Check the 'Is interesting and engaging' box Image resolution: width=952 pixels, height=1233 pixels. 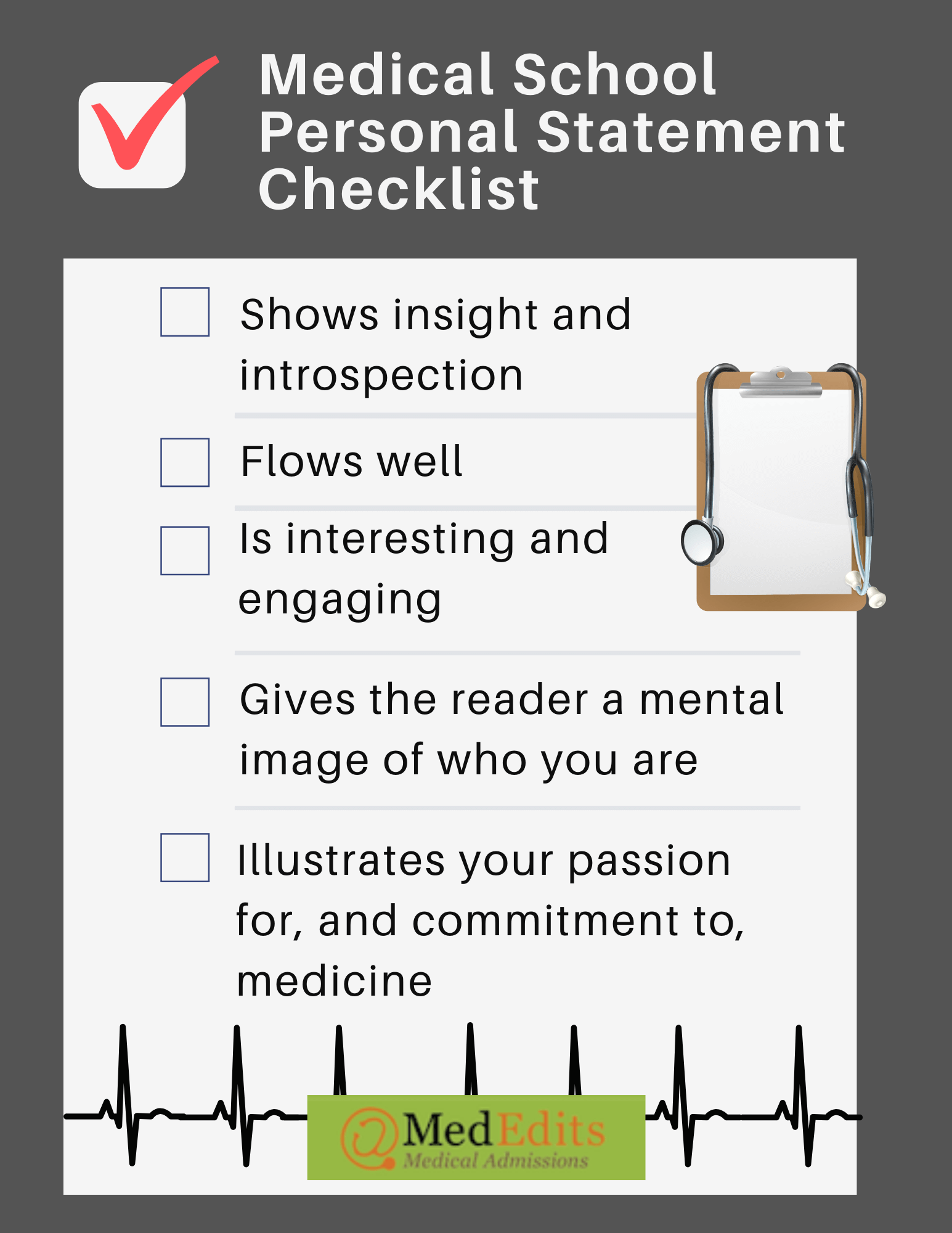click(x=185, y=551)
